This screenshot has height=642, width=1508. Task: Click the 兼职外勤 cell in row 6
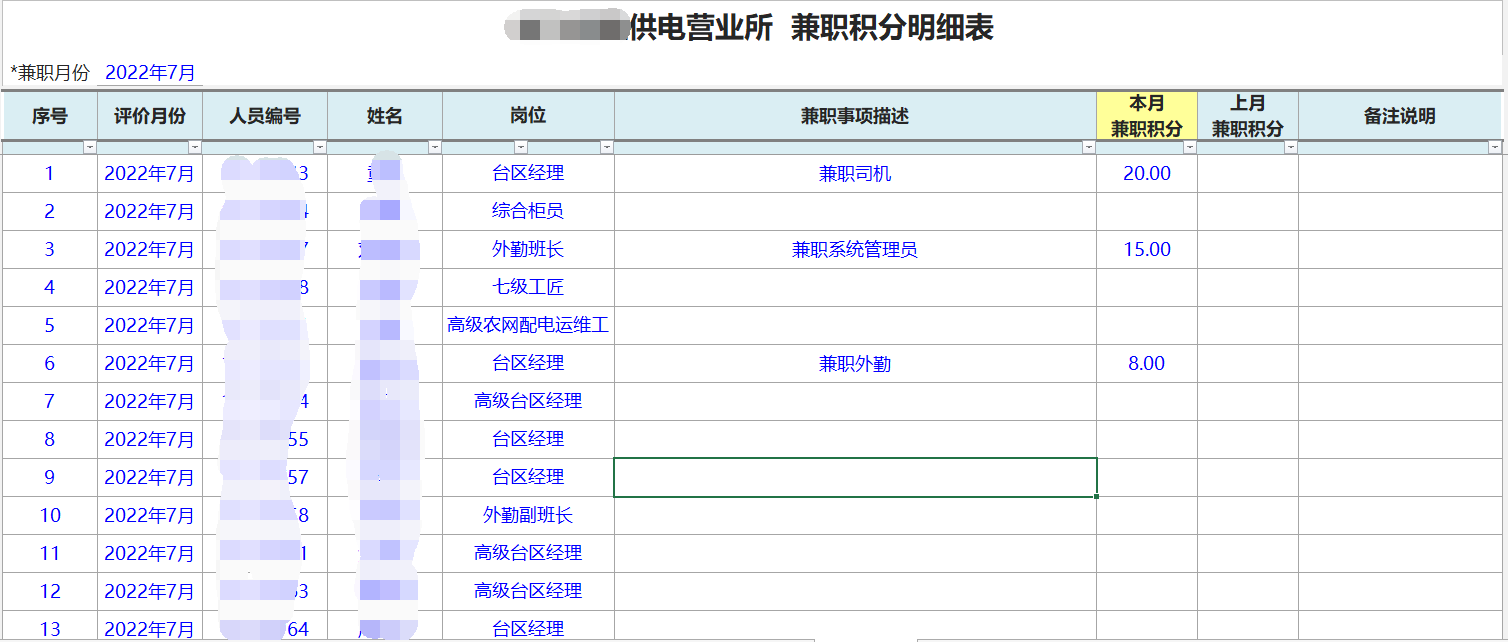click(x=855, y=364)
